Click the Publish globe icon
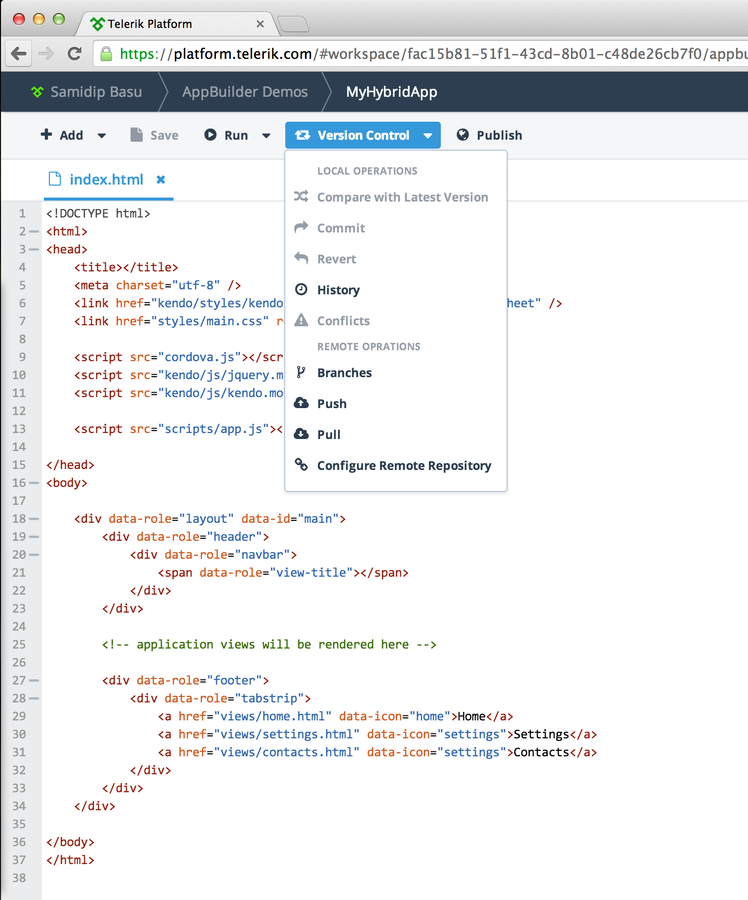The width and height of the screenshot is (748, 900). [462, 135]
